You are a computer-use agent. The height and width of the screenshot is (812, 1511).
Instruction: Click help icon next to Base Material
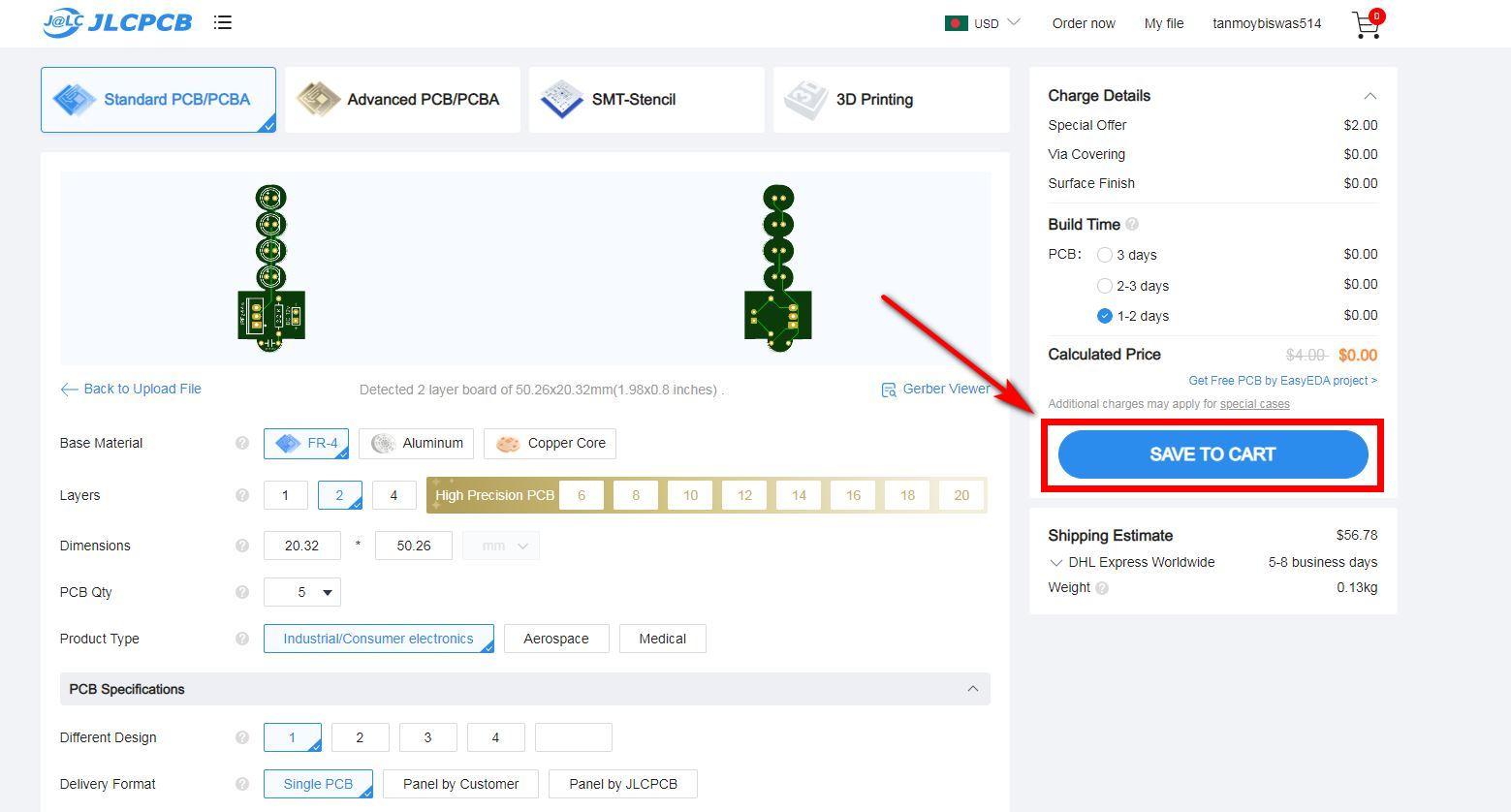pyautogui.click(x=242, y=443)
